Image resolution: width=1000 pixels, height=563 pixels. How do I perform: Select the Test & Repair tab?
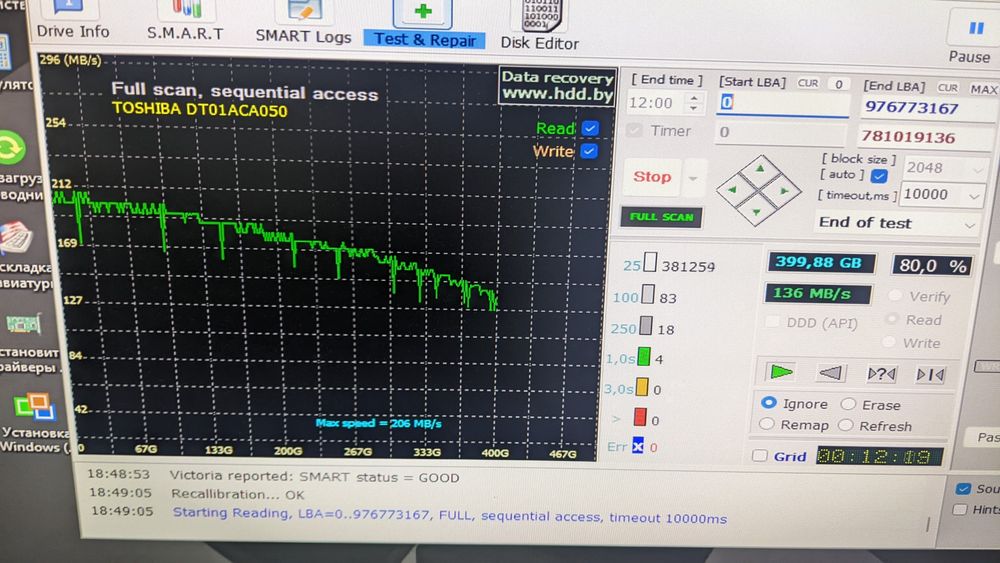(424, 24)
